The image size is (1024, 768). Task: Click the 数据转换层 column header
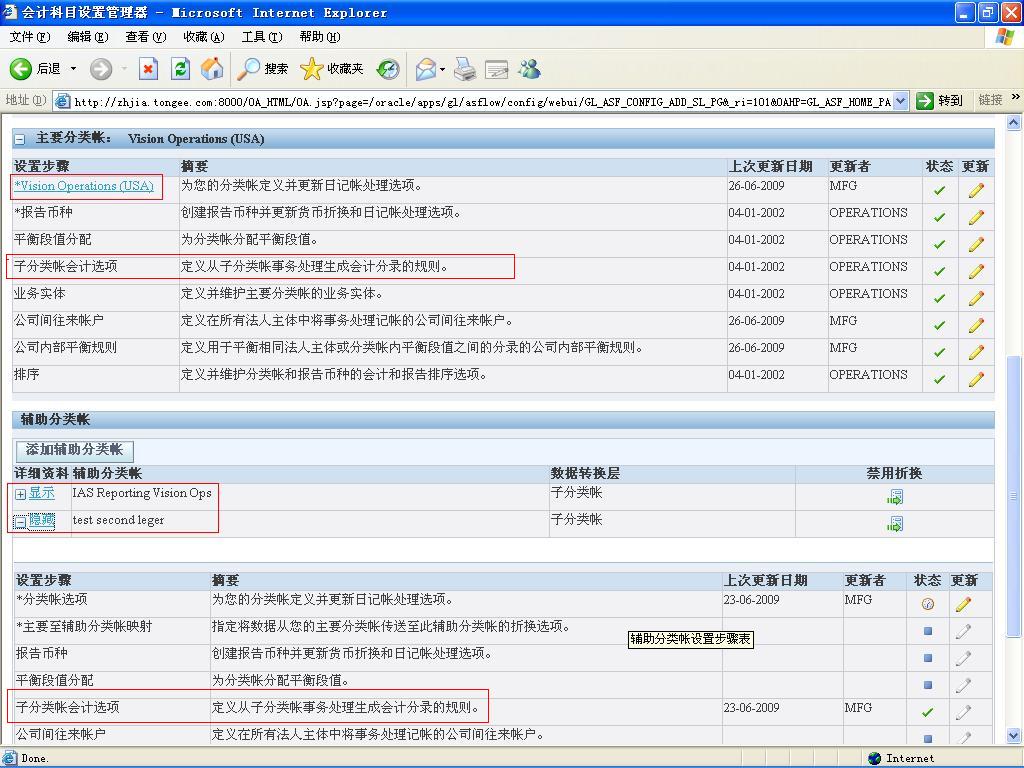585,473
